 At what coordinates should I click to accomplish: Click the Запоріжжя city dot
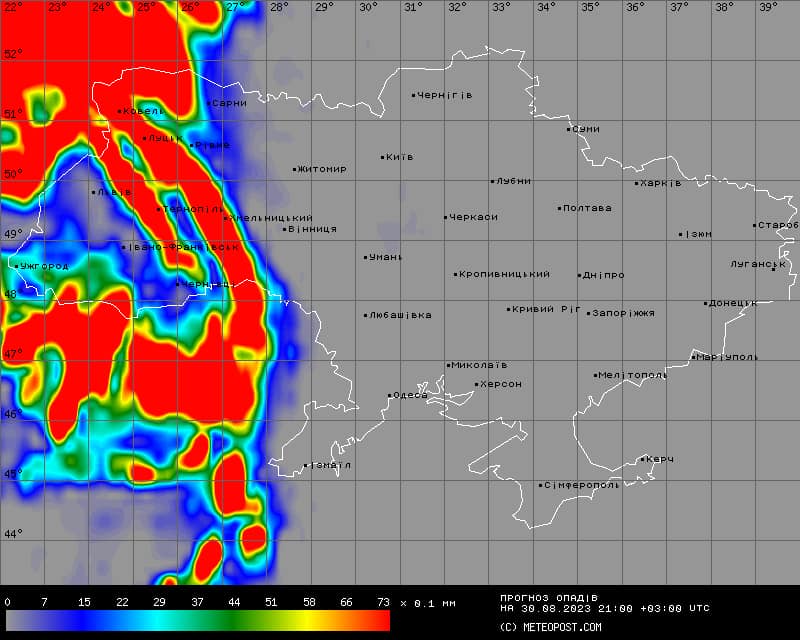point(589,313)
